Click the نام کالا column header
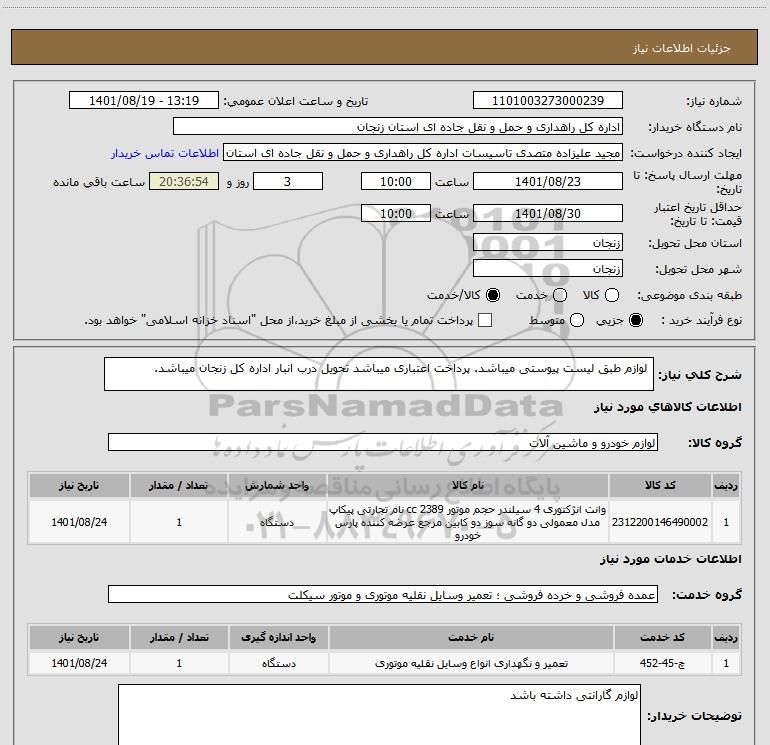The image size is (770, 745). tap(468, 485)
